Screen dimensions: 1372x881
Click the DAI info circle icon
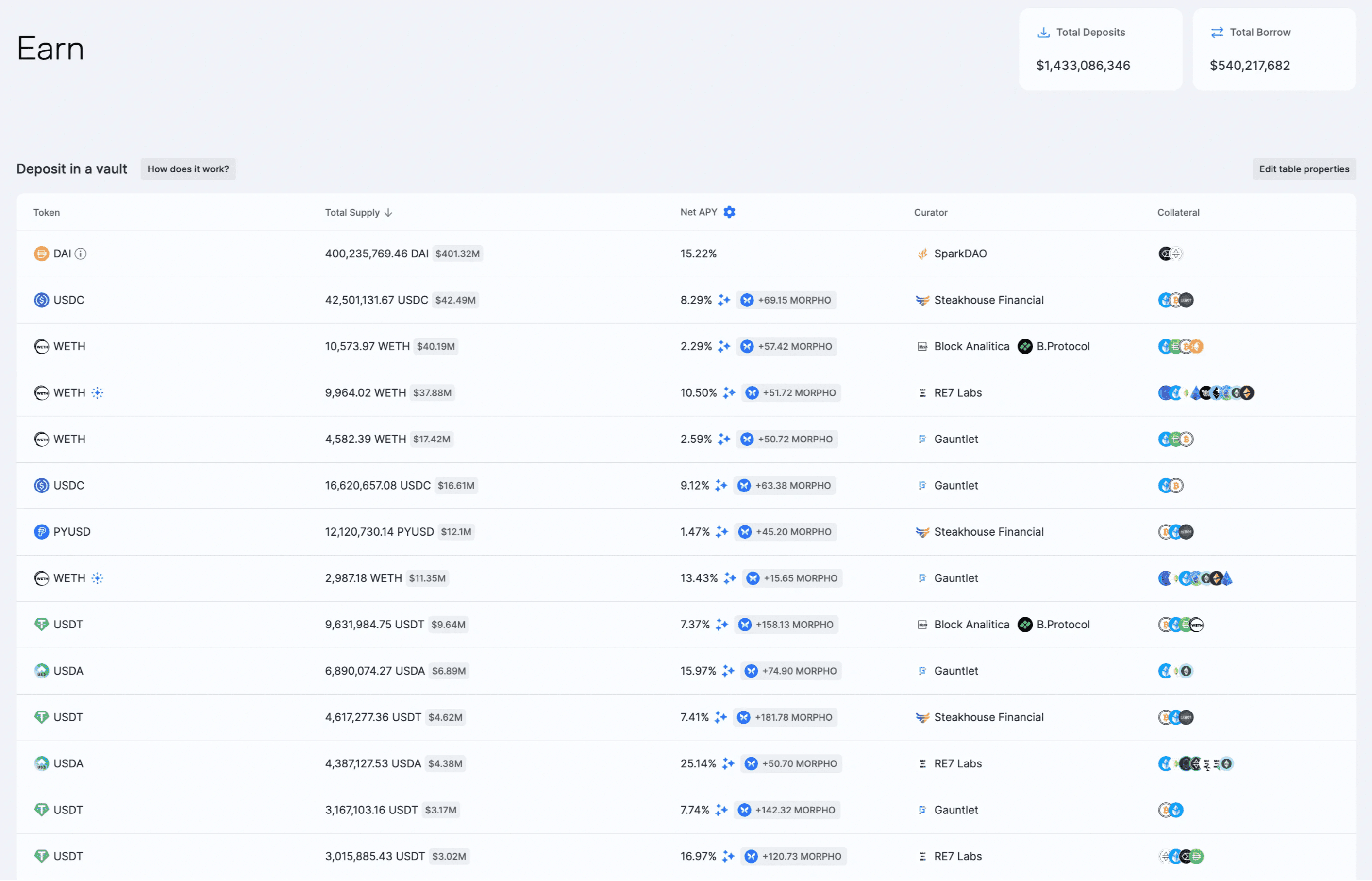coord(81,254)
